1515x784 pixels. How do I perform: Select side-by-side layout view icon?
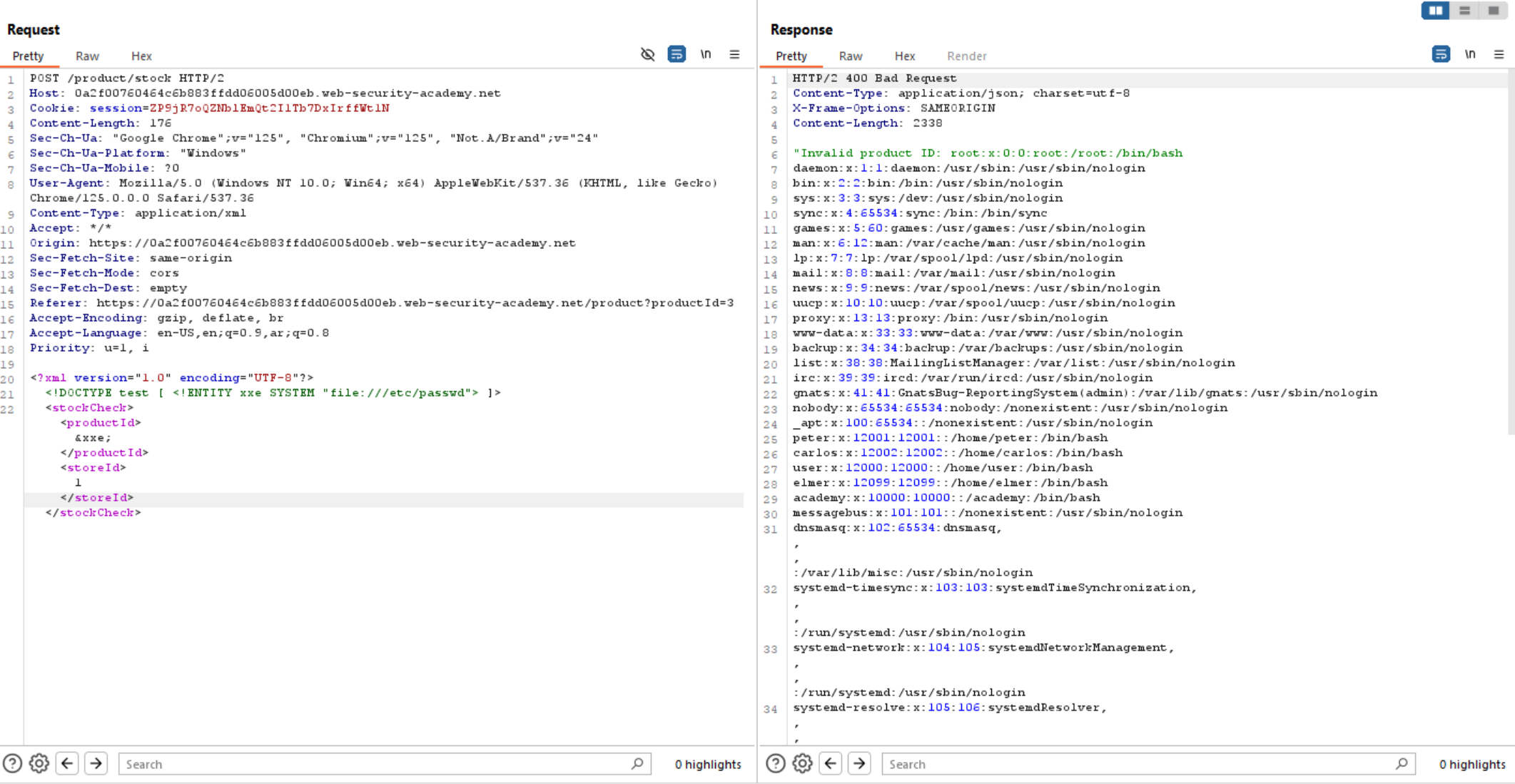pos(1435,11)
